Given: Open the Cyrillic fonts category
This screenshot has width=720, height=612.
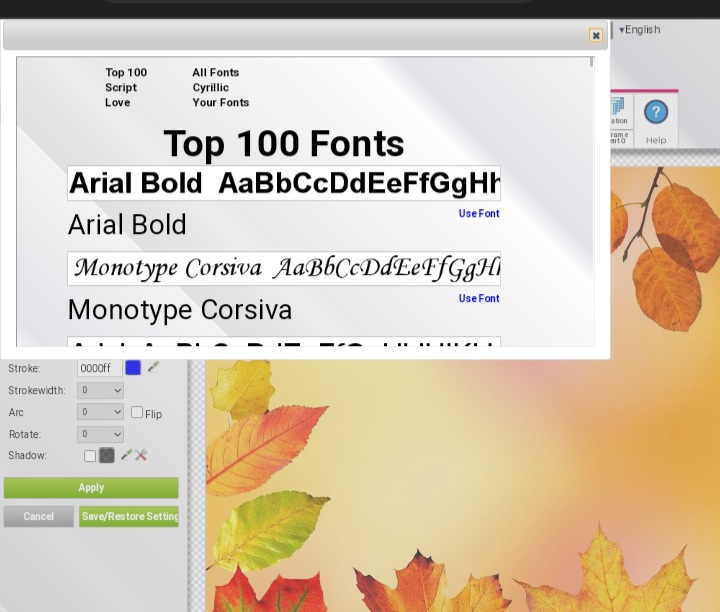Looking at the screenshot, I should pos(210,88).
